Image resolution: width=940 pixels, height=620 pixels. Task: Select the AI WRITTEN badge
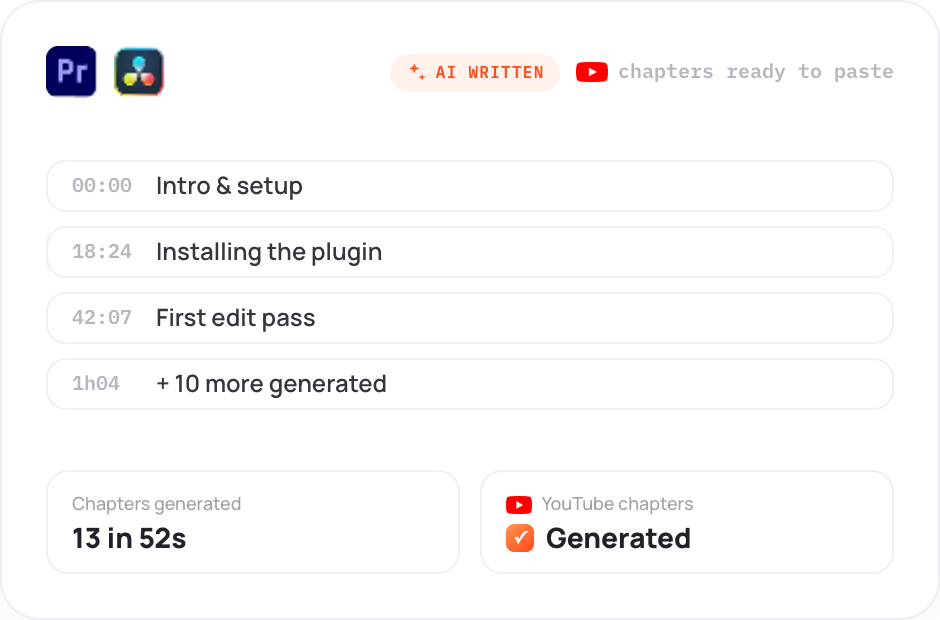pos(475,73)
